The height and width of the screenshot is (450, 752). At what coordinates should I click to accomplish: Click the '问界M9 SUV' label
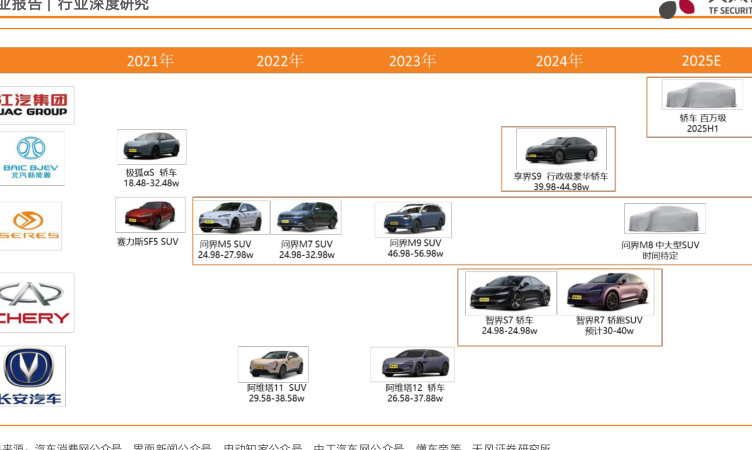click(x=415, y=243)
